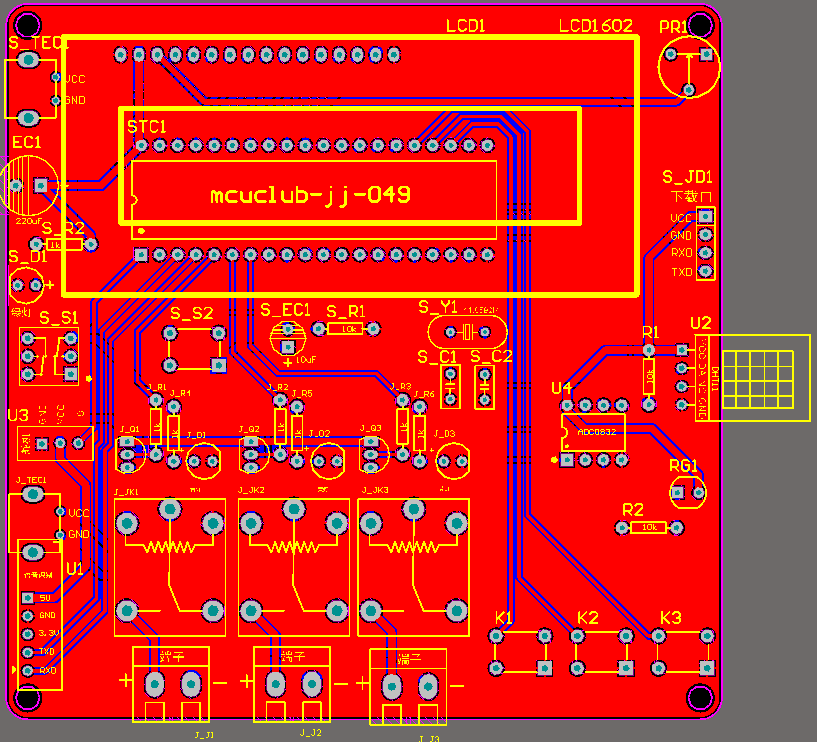Click the LCD1602 component value label
Screen dimensions: 817x742
coord(596,26)
